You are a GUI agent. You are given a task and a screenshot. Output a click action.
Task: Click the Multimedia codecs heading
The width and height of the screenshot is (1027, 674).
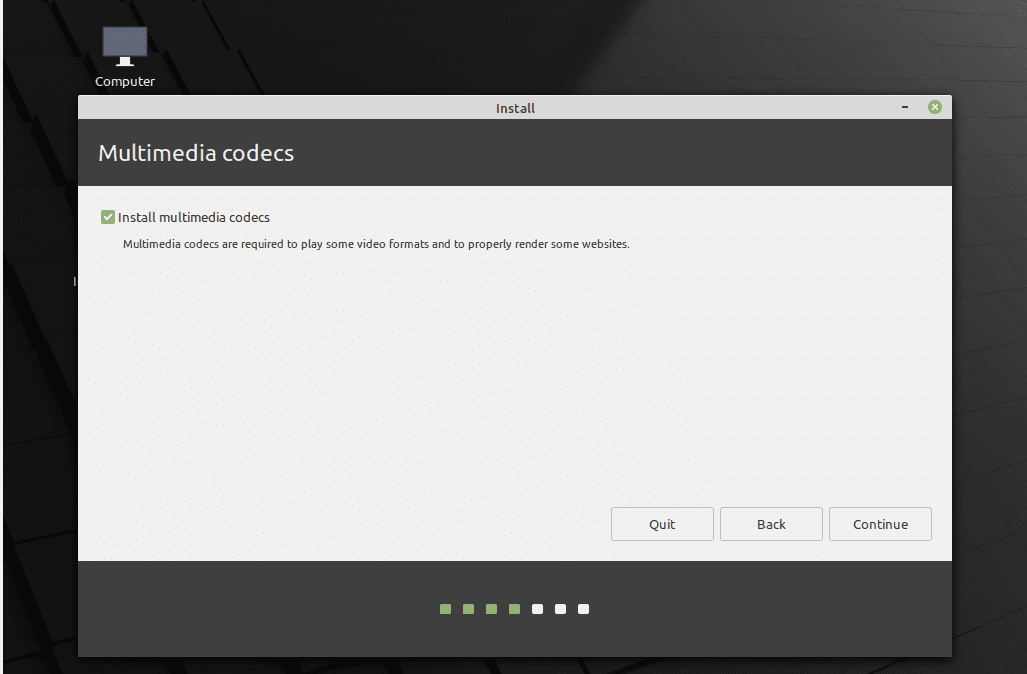click(x=195, y=153)
